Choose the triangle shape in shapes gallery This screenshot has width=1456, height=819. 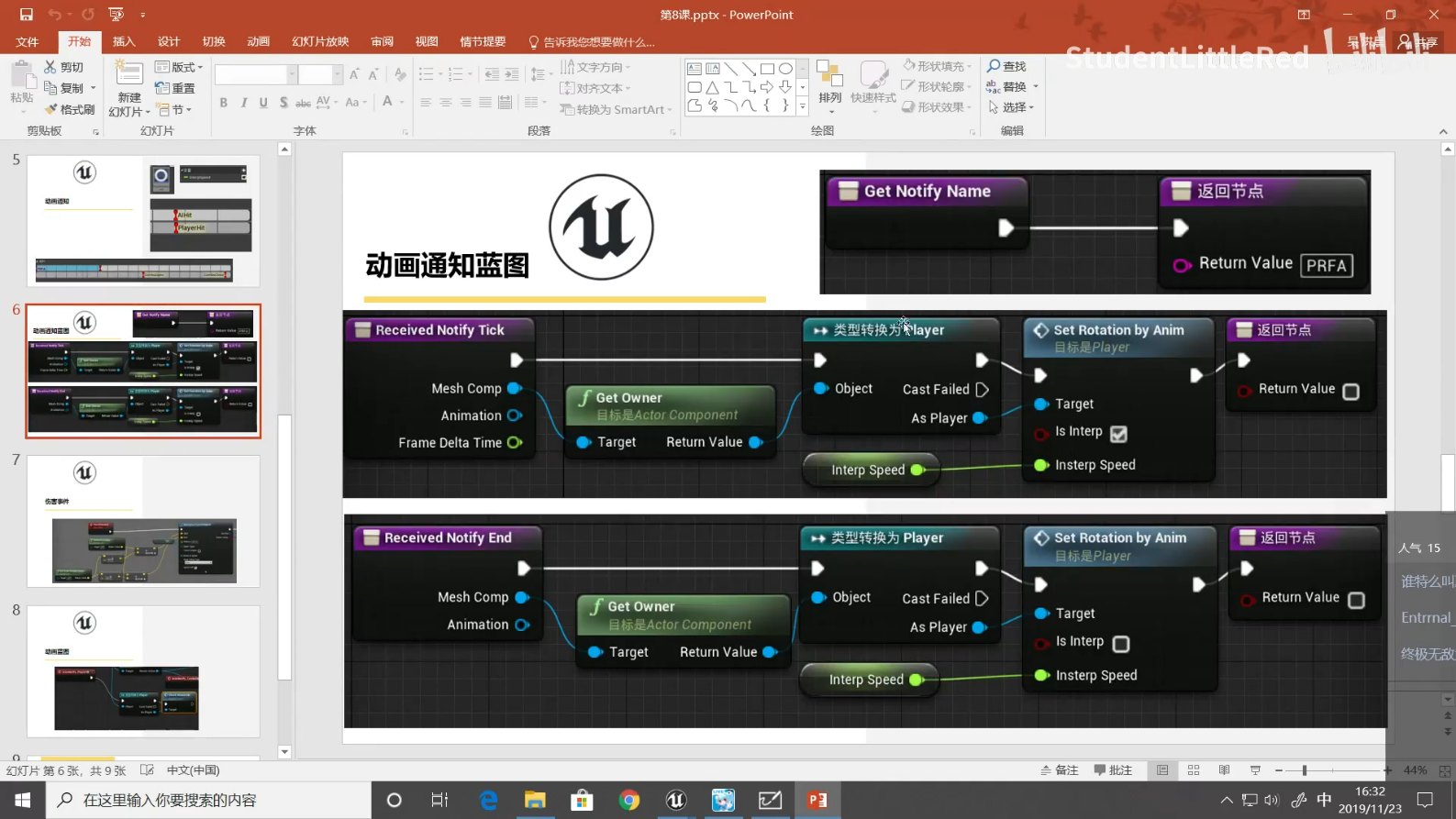point(713,87)
